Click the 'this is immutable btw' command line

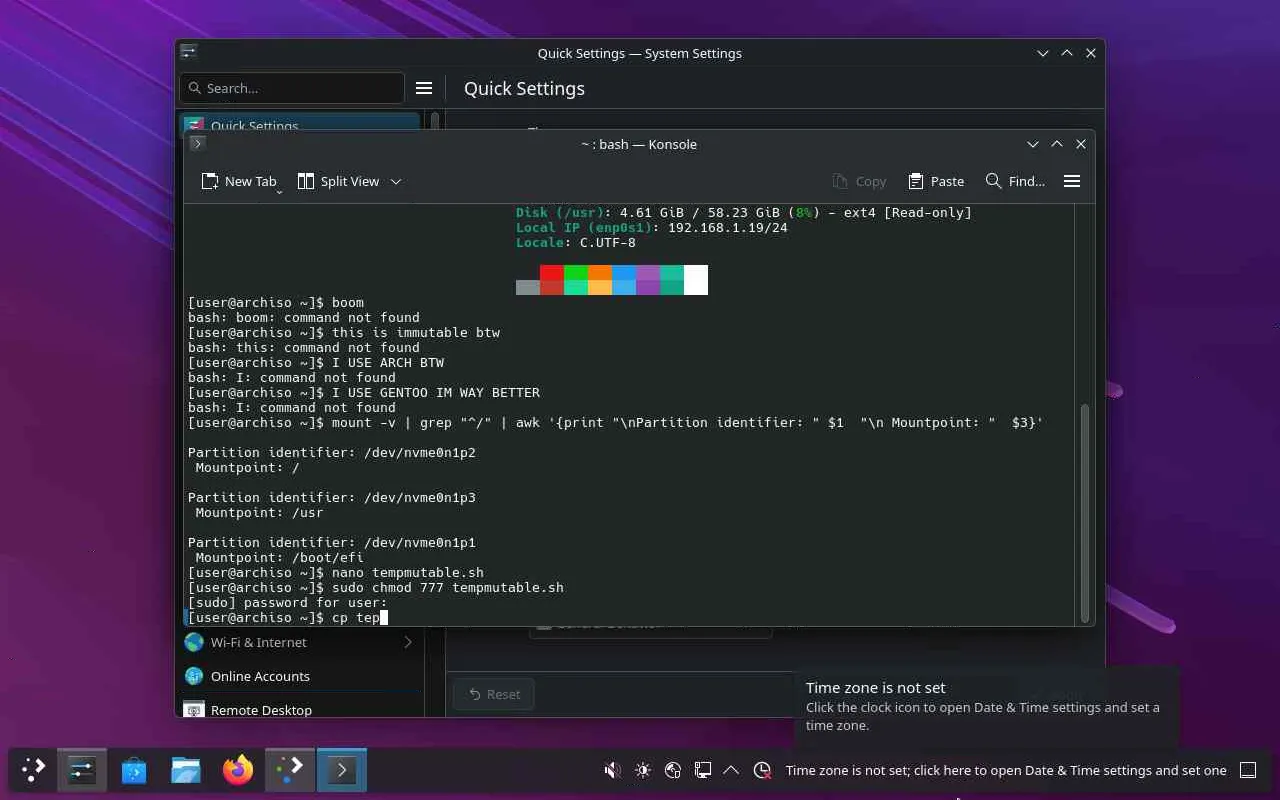click(344, 332)
